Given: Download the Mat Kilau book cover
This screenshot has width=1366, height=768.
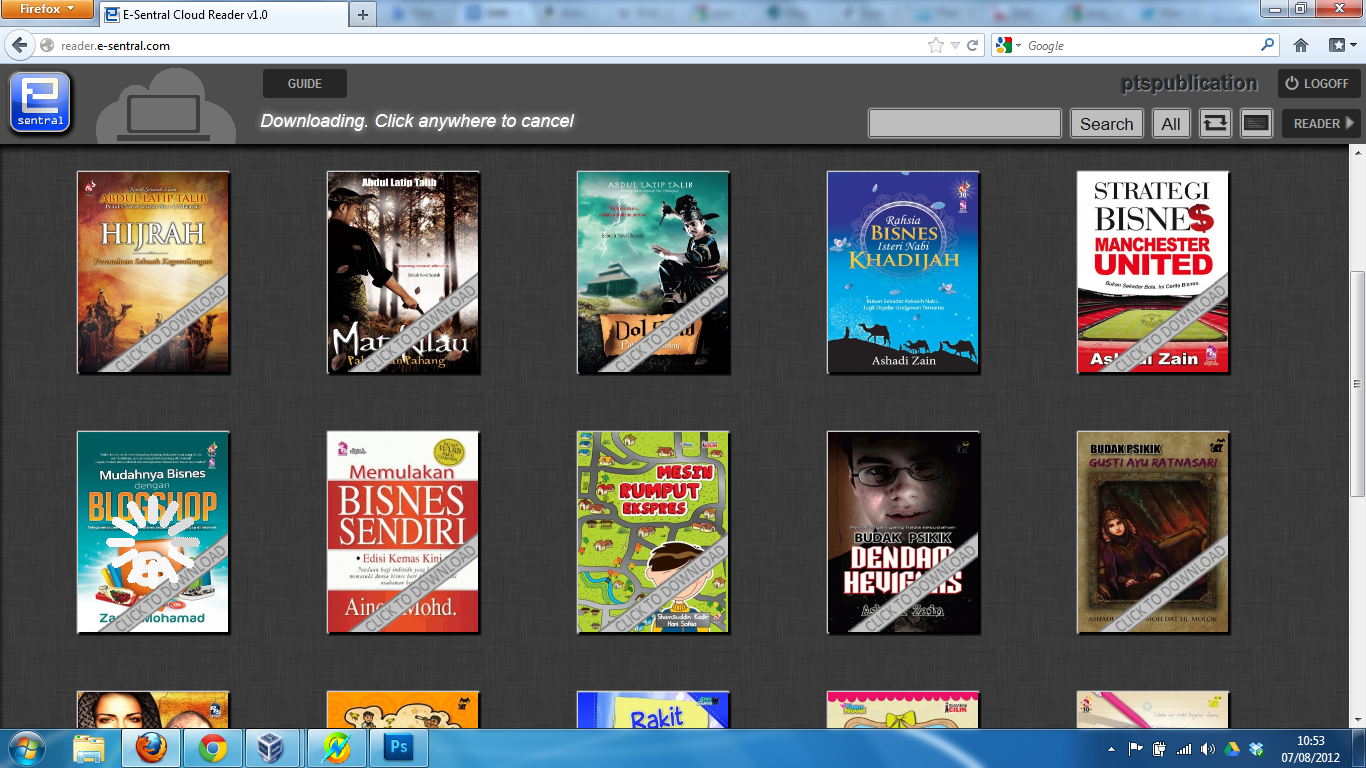Looking at the screenshot, I should pyautogui.click(x=404, y=272).
